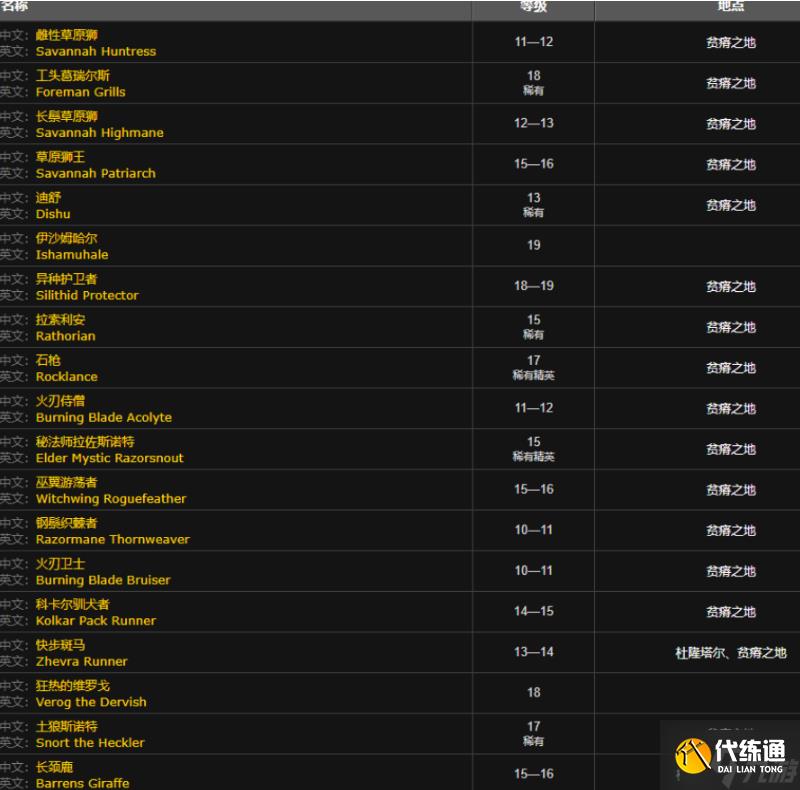The width and height of the screenshot is (800, 790).
Task: Click Chinese name 长颈鹿
Action: 54,767
